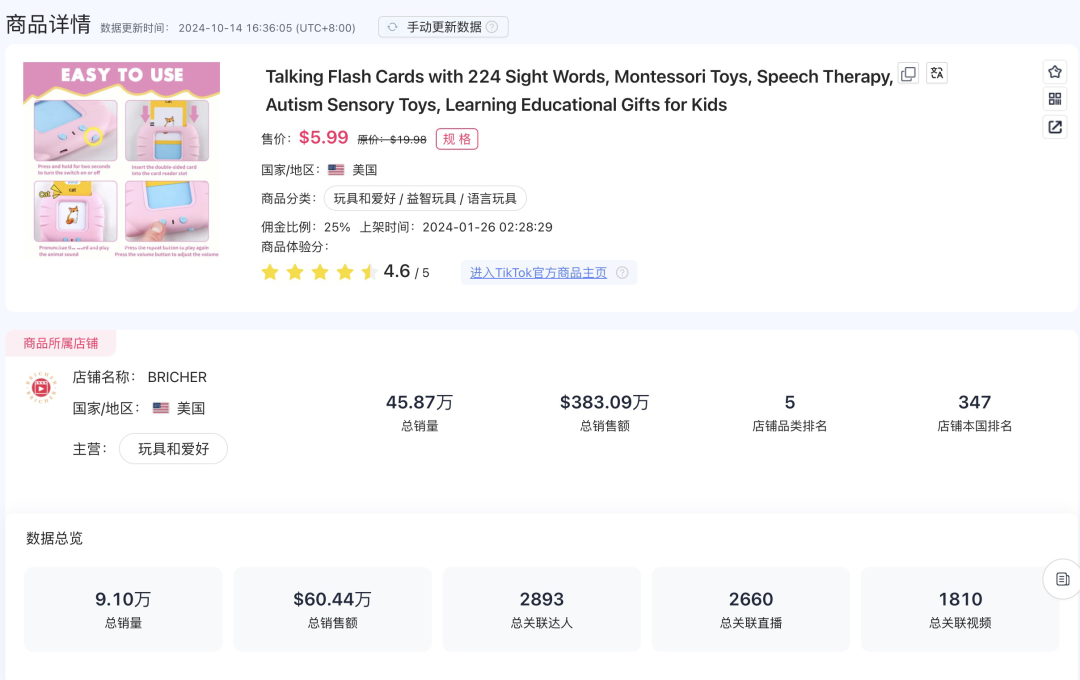
Task: Click the 玩具和爱好 main category pill
Action: coord(173,449)
